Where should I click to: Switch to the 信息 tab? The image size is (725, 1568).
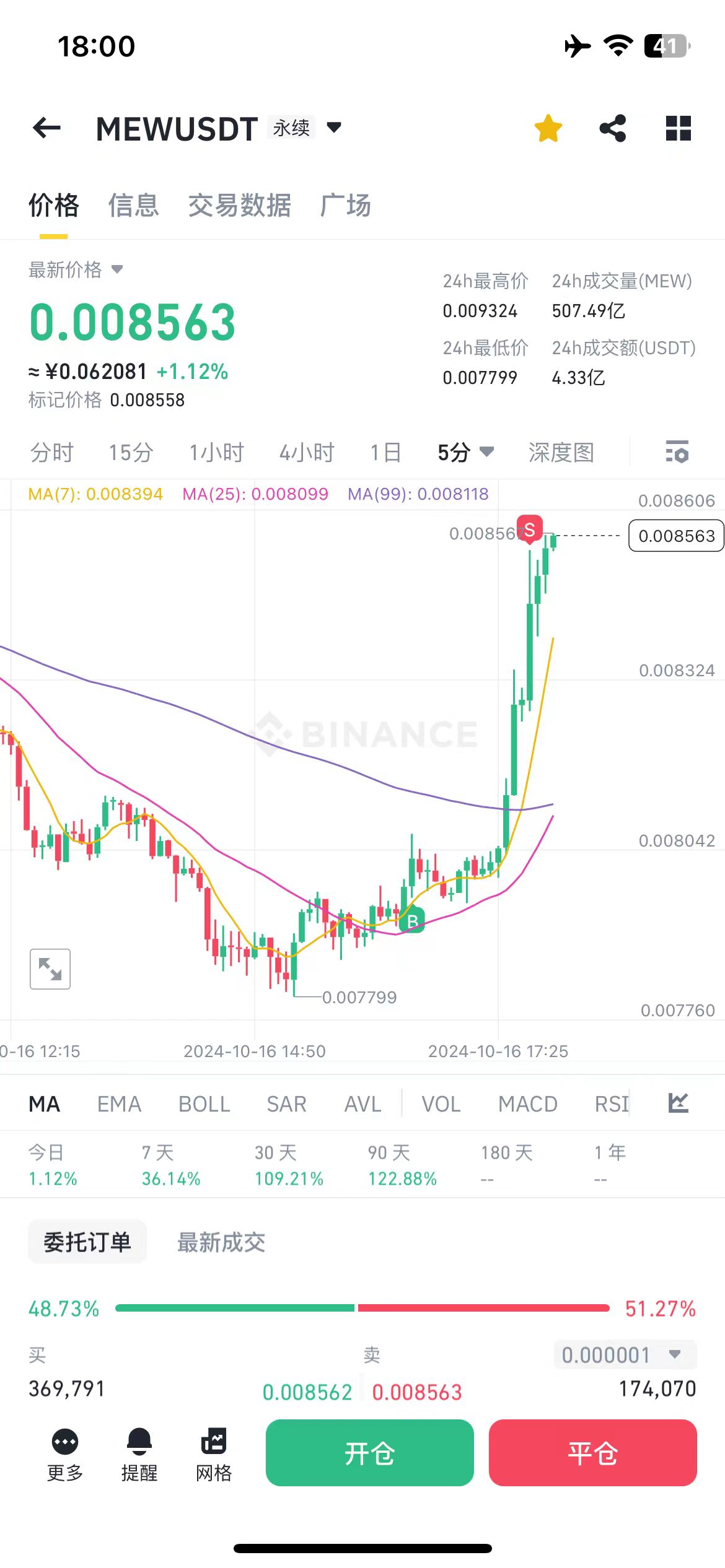tap(134, 205)
